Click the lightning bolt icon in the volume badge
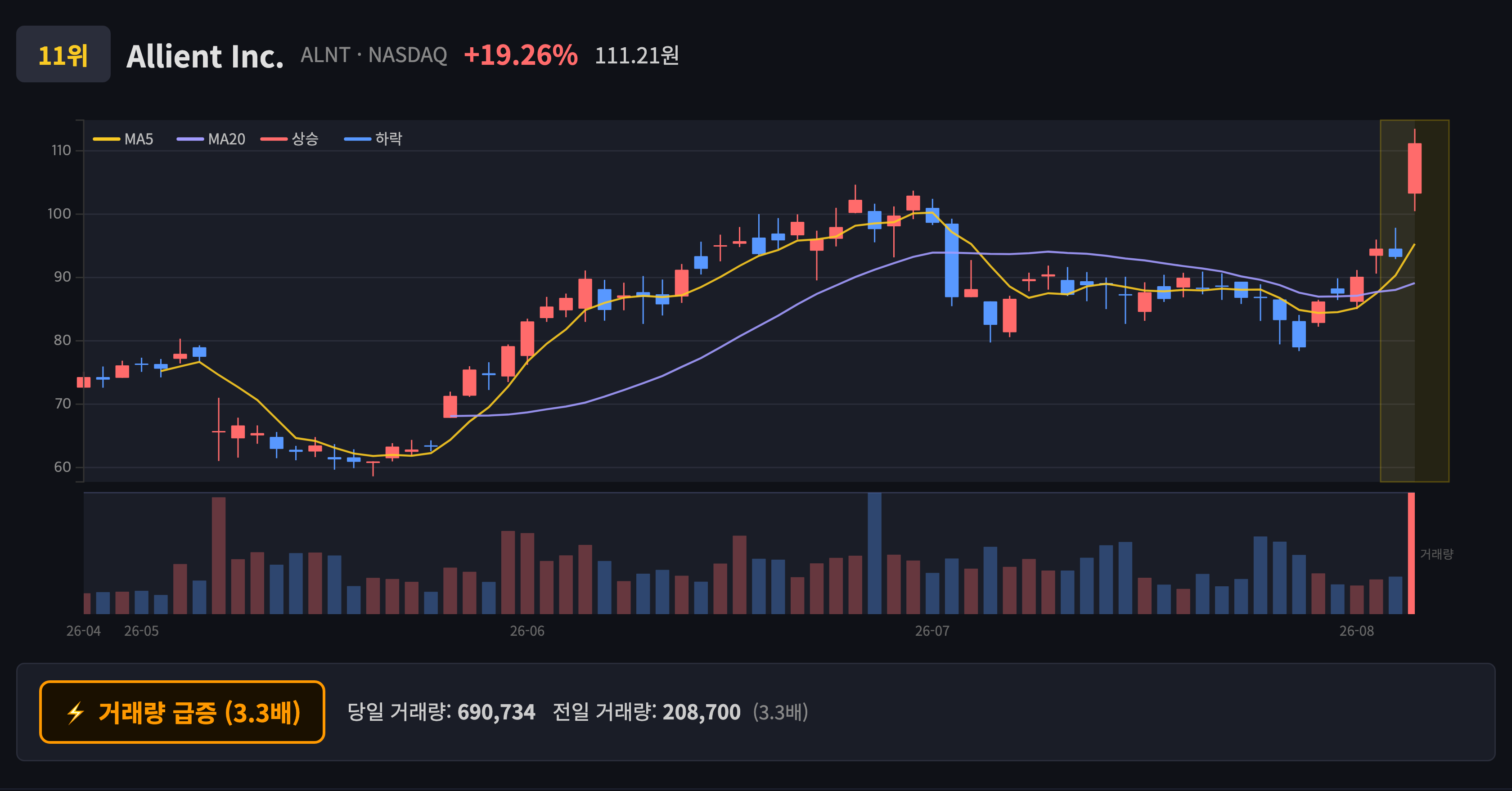This screenshot has height=791, width=1512. 76,713
